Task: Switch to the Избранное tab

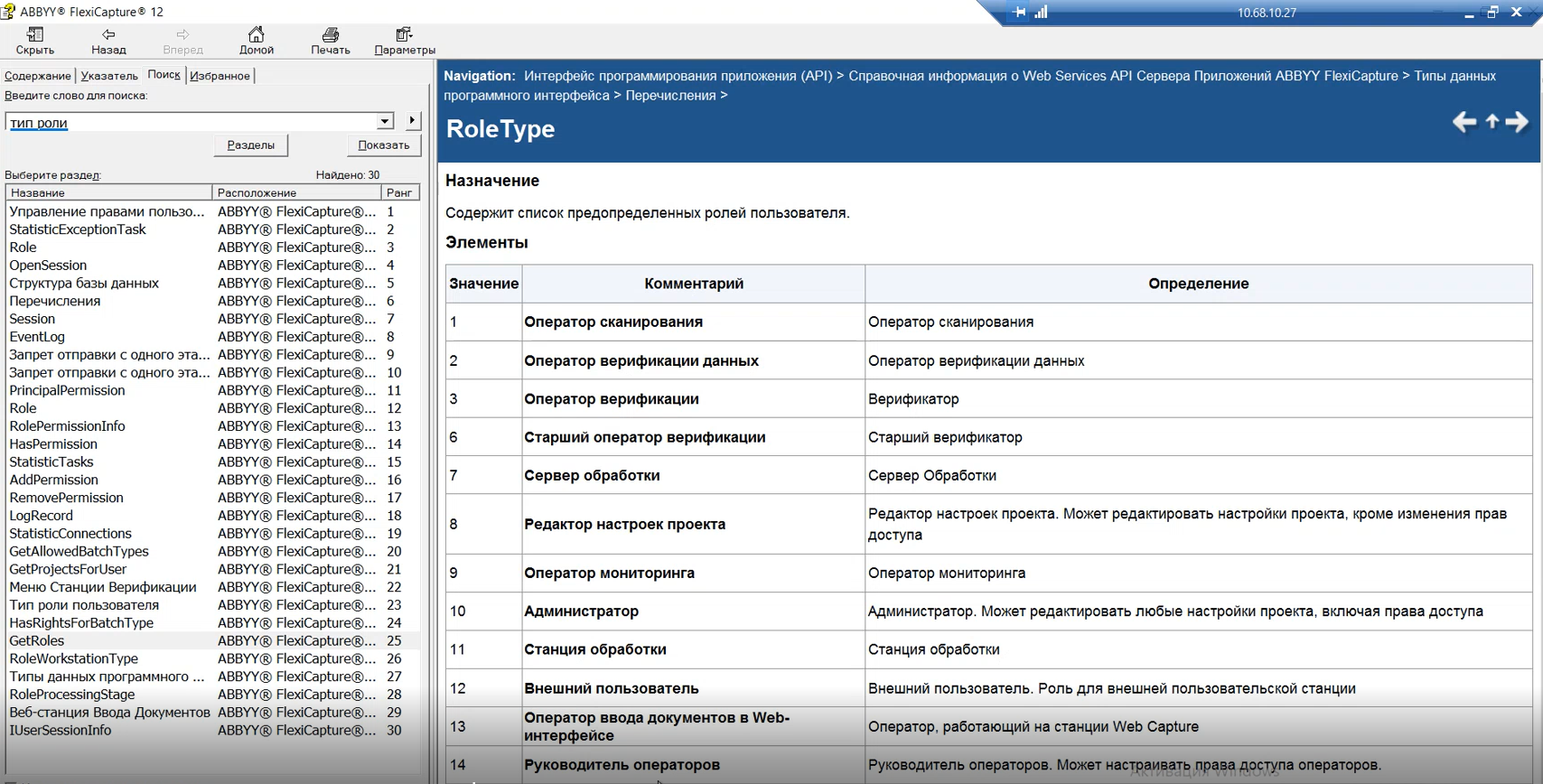Action: [x=220, y=76]
